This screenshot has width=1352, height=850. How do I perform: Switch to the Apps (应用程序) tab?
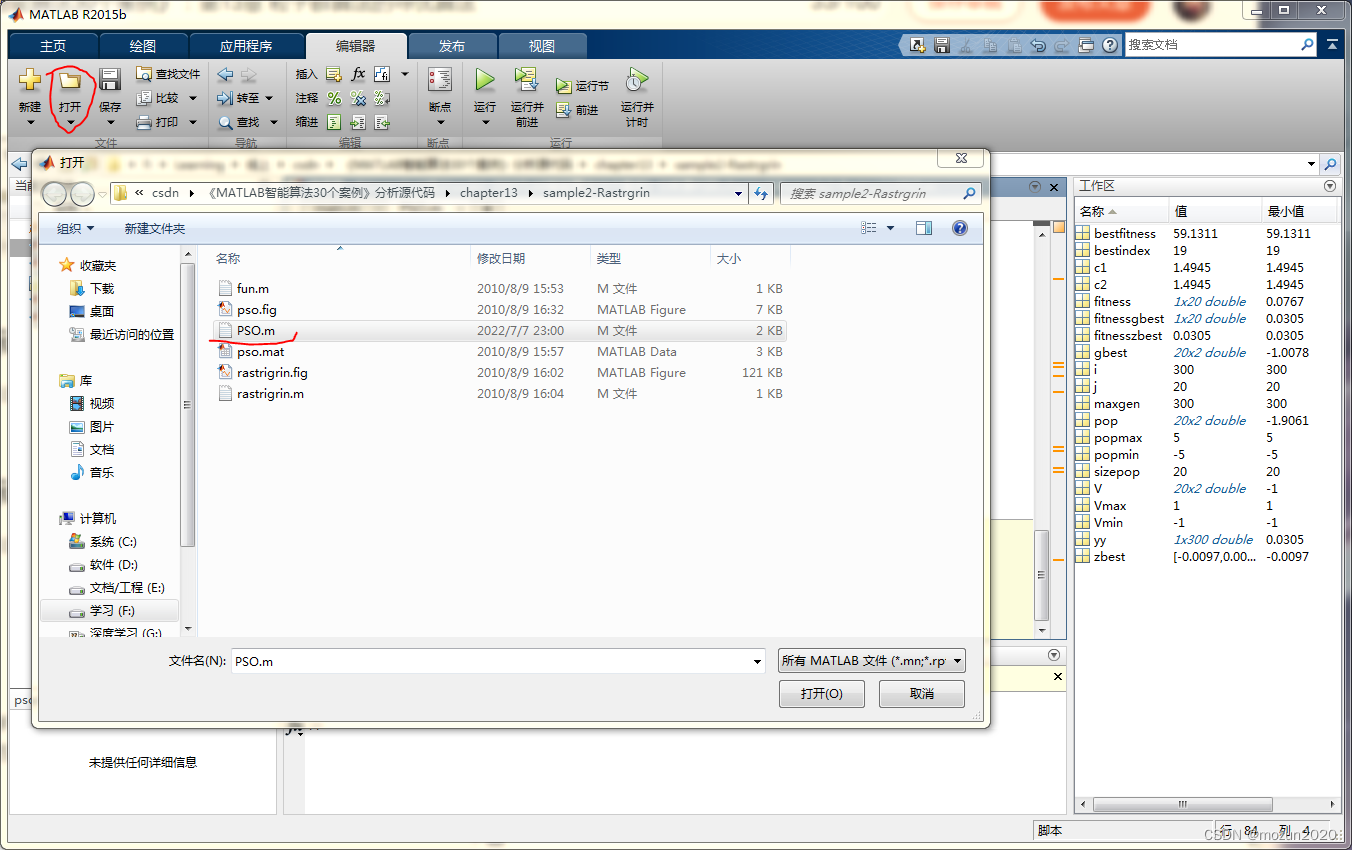[246, 46]
